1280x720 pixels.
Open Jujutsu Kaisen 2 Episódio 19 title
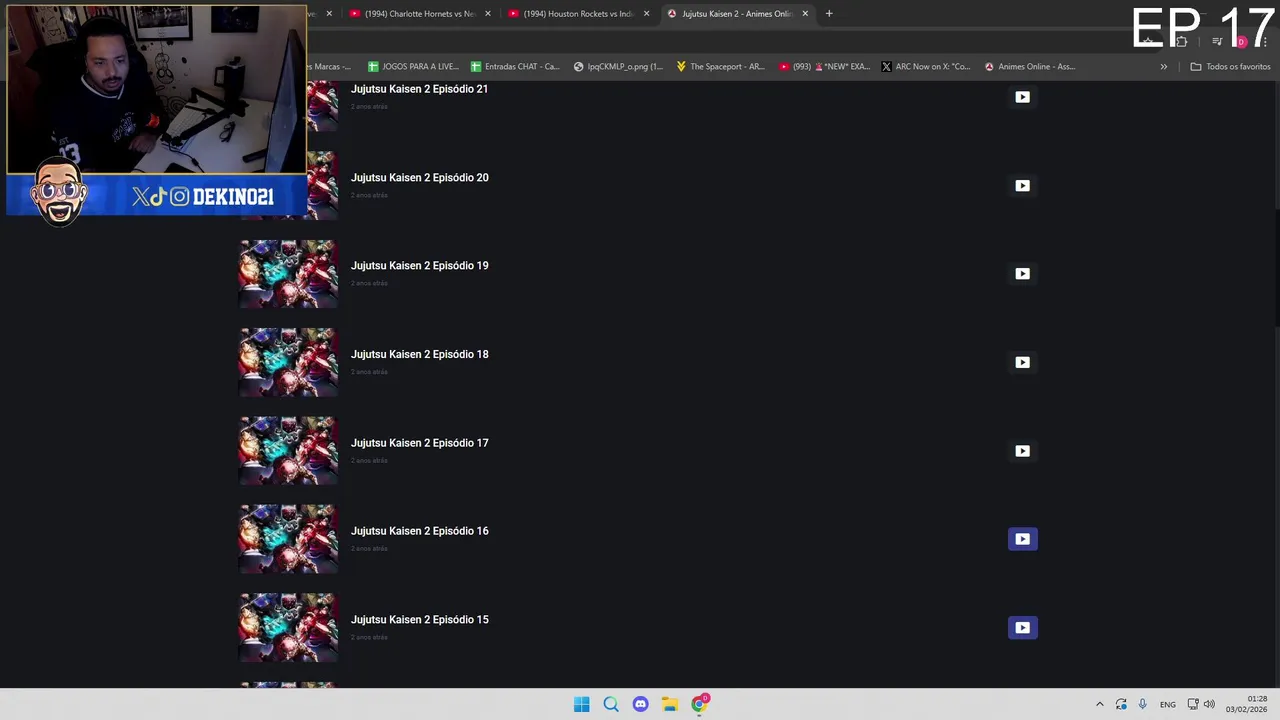pos(420,266)
